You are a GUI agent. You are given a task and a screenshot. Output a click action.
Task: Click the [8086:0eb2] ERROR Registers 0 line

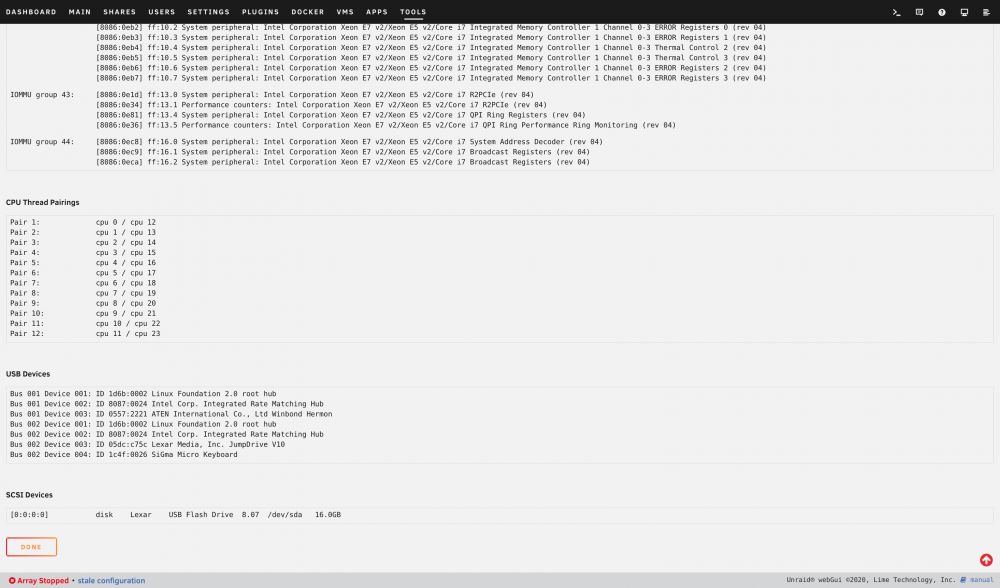431,27
